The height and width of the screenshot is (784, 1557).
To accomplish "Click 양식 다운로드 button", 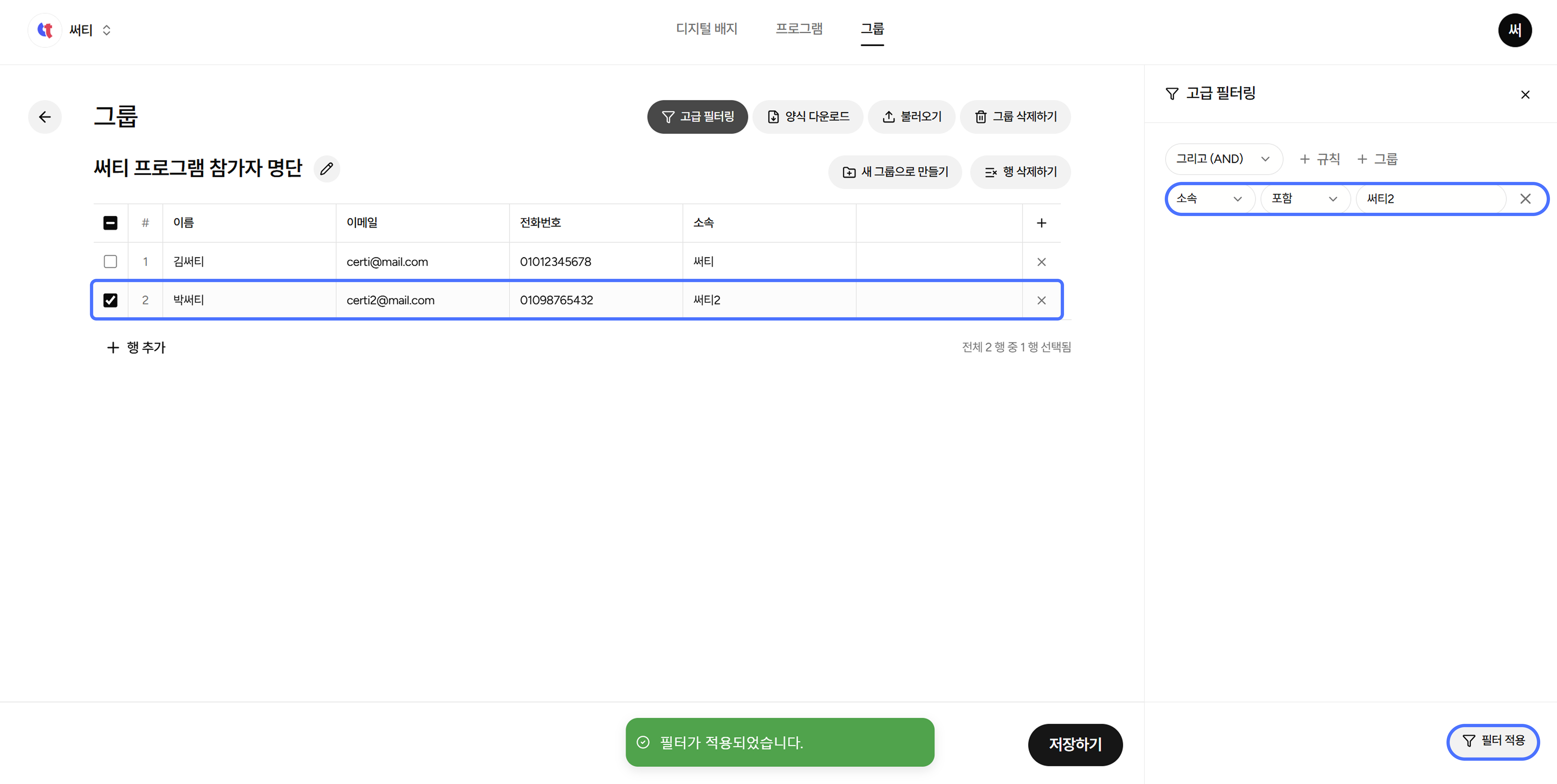I will [x=807, y=117].
